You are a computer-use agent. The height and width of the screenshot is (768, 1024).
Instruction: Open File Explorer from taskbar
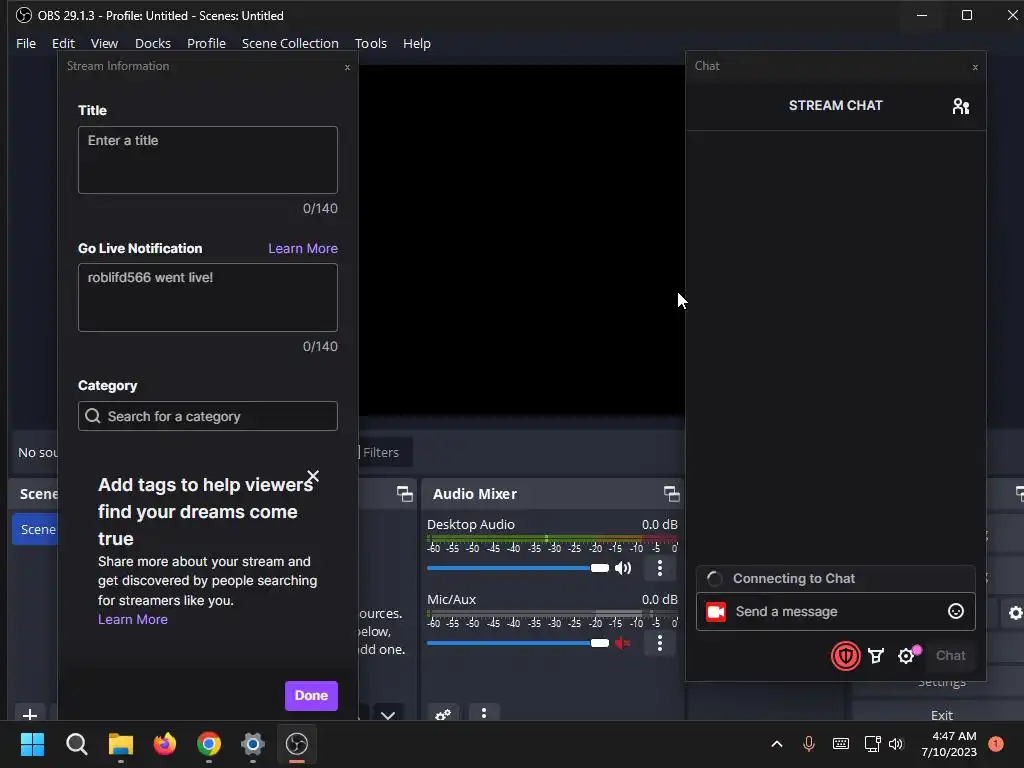(x=121, y=744)
